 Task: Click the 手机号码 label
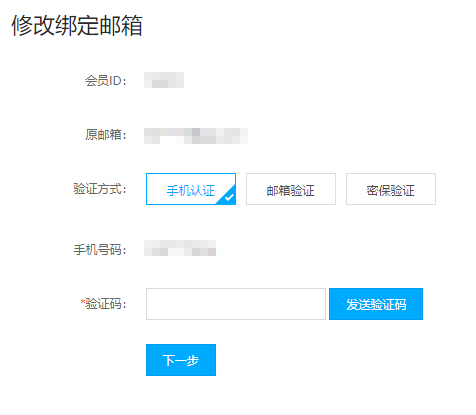click(100, 250)
